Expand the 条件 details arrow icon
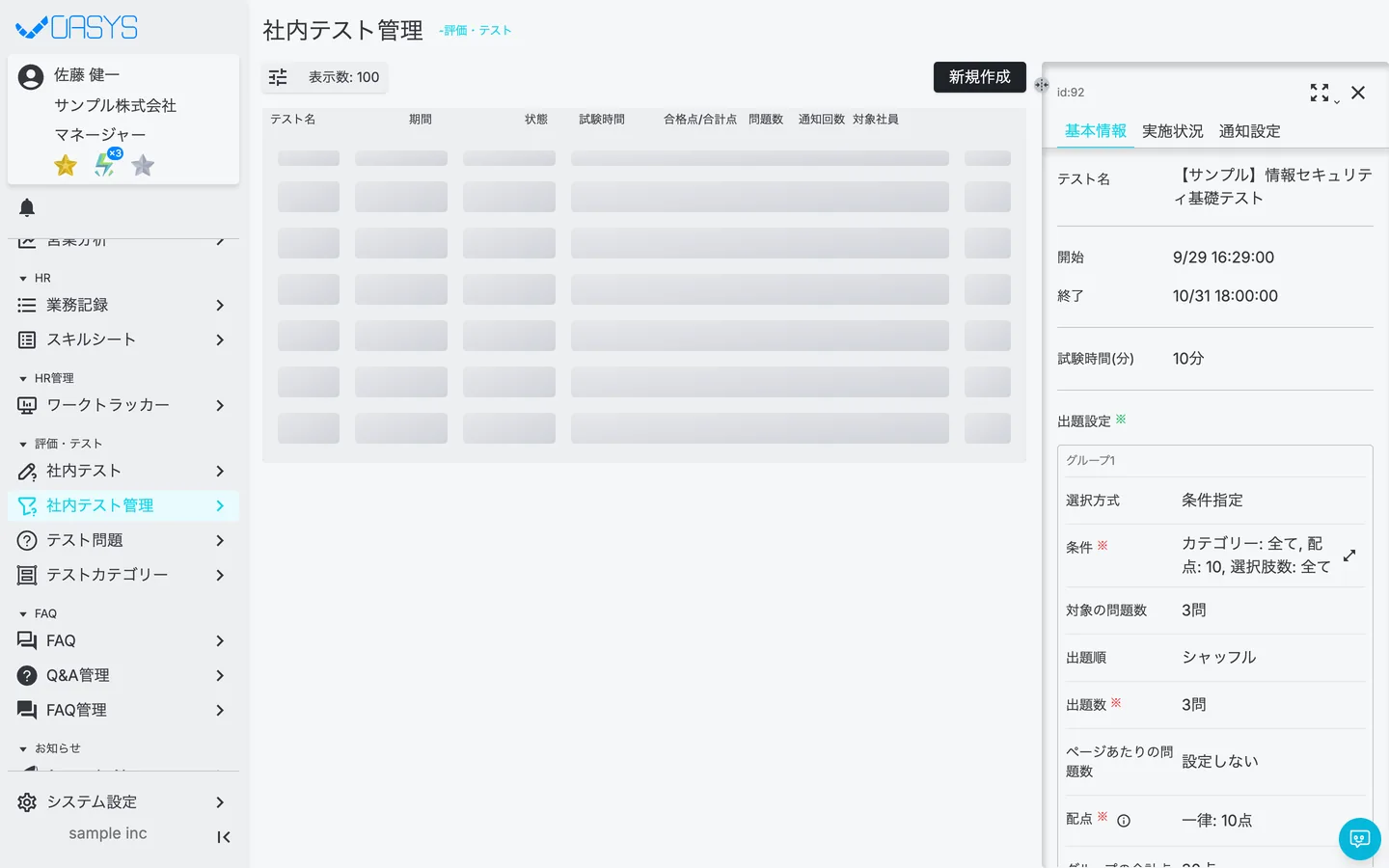Image resolution: width=1389 pixels, height=868 pixels. (x=1349, y=556)
